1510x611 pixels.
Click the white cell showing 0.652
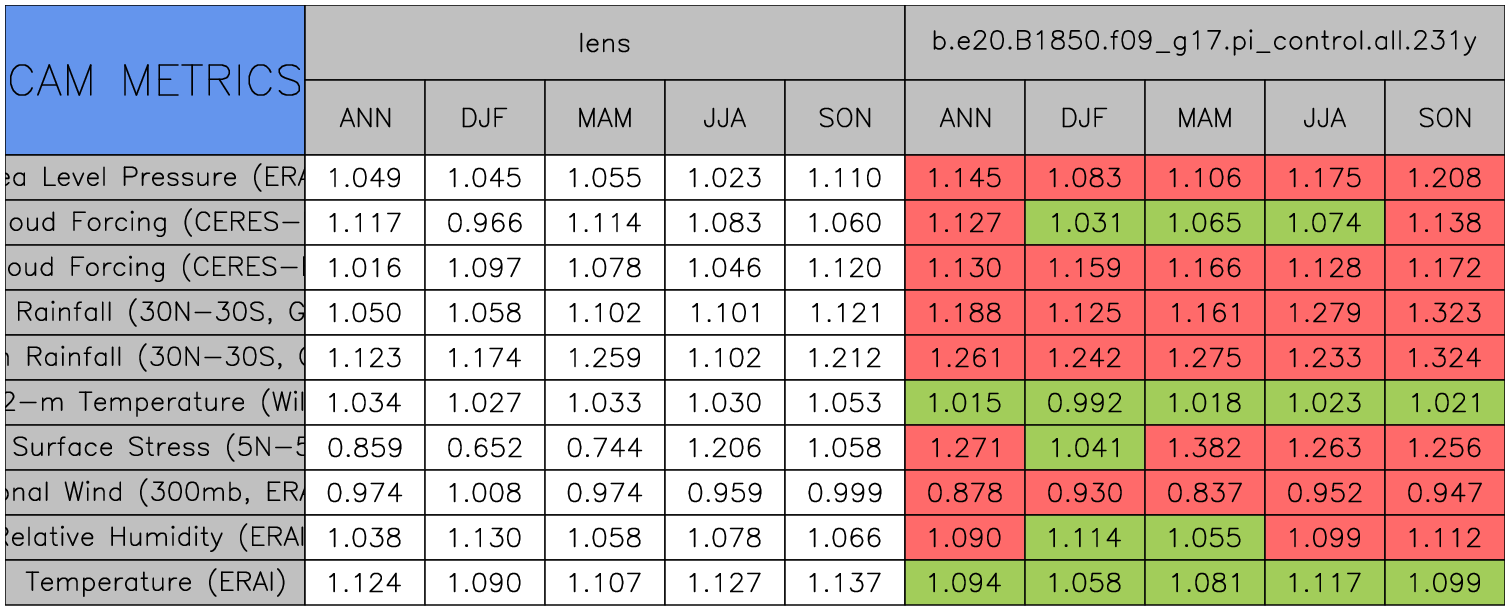coord(484,447)
